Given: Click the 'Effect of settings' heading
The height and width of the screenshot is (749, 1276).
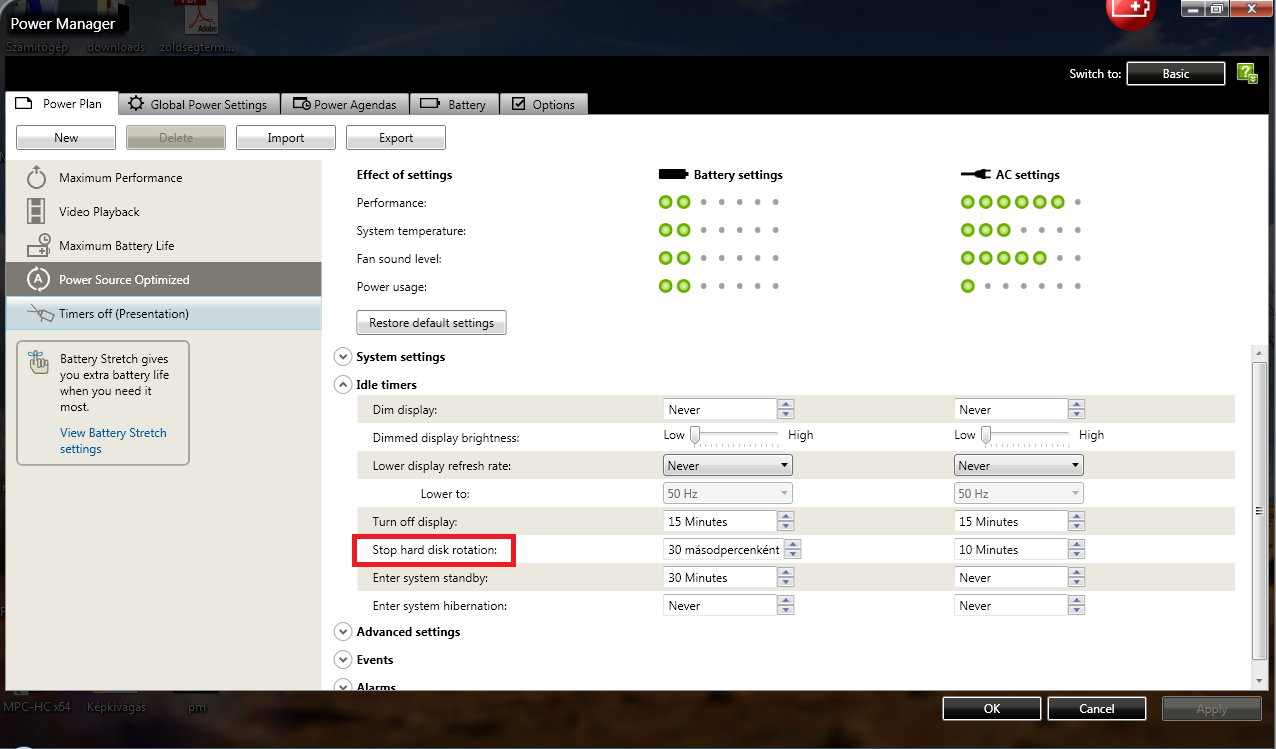Looking at the screenshot, I should tap(404, 175).
